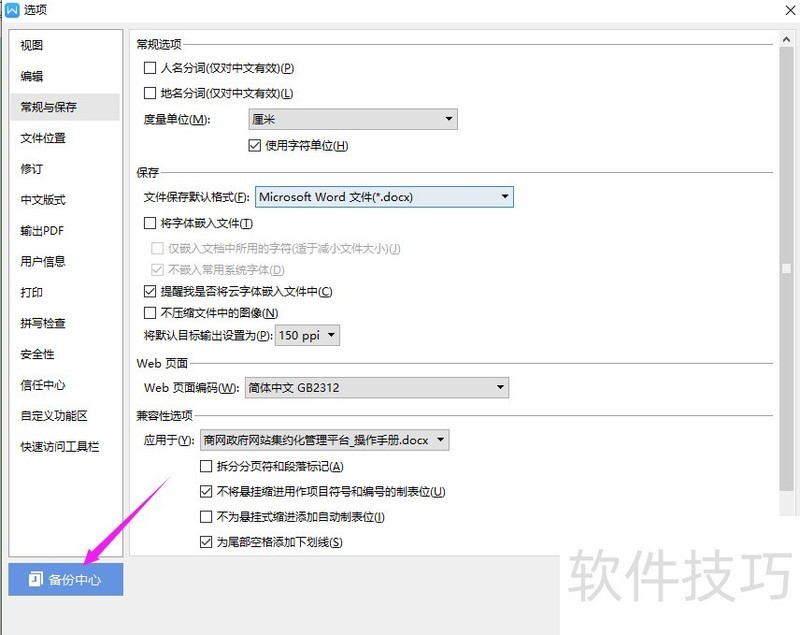Open the 备份中心 backup center button
The image size is (800, 635).
66,579
